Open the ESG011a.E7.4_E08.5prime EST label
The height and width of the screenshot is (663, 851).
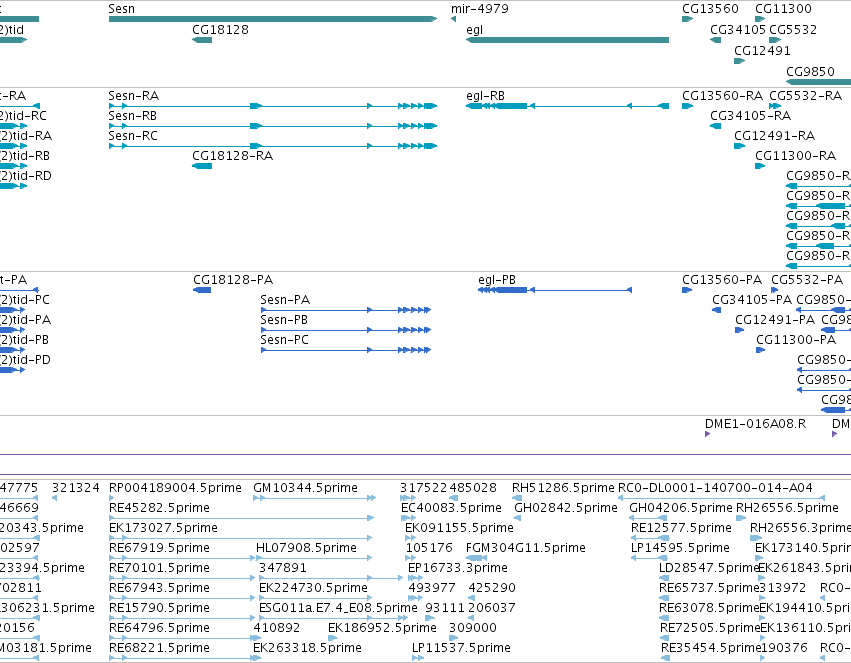pos(338,608)
